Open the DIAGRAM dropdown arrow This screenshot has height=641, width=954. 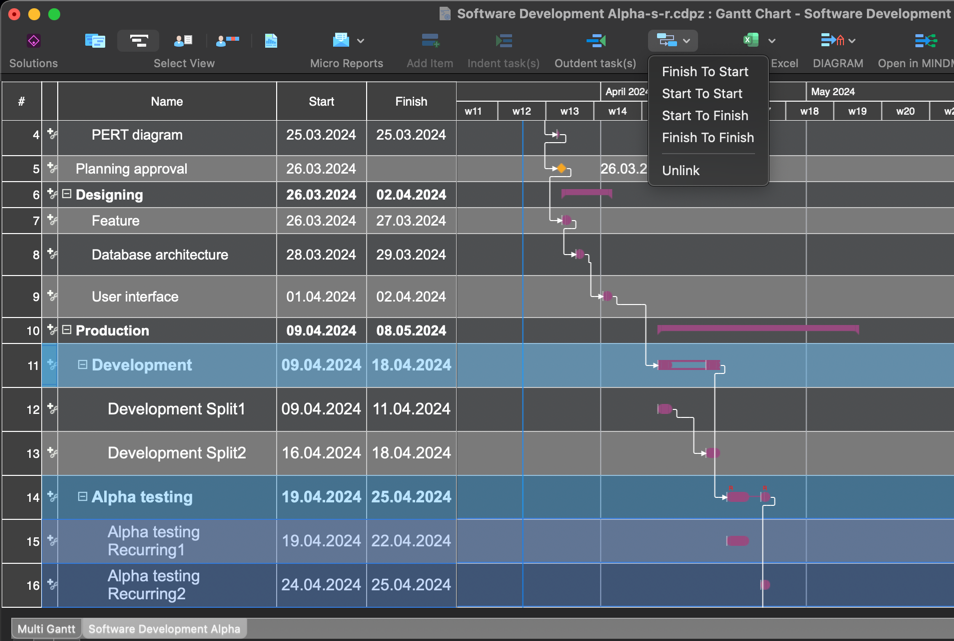pos(852,41)
